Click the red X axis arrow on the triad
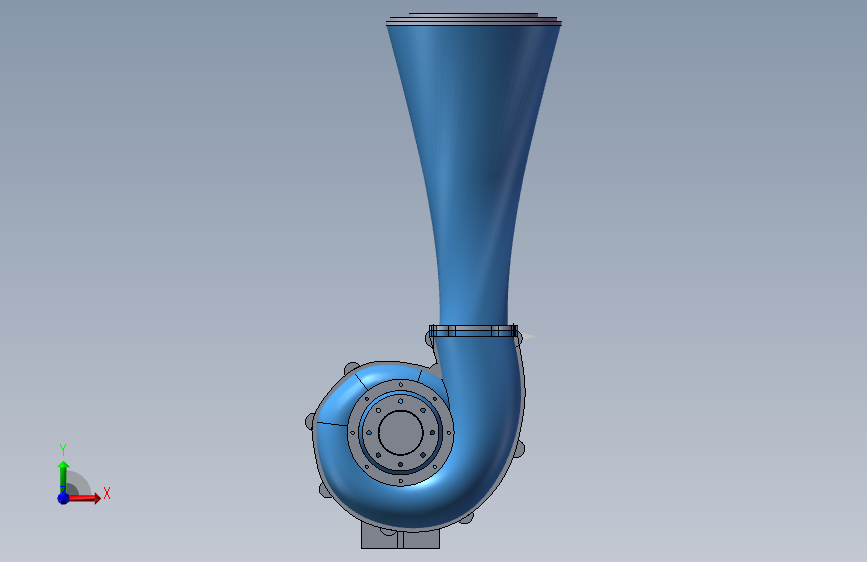The height and width of the screenshot is (562, 867). pos(86,498)
